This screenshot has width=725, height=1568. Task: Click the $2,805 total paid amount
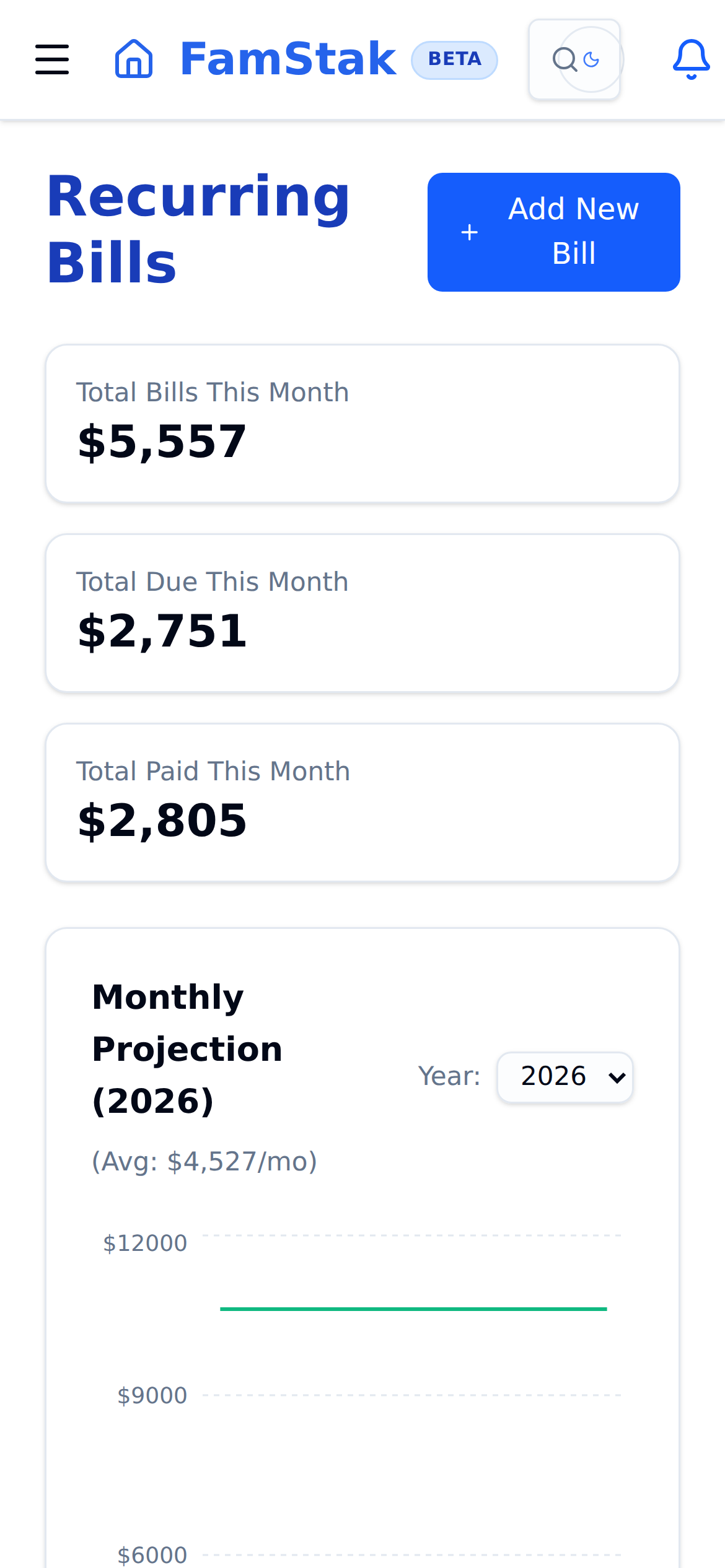tap(162, 821)
